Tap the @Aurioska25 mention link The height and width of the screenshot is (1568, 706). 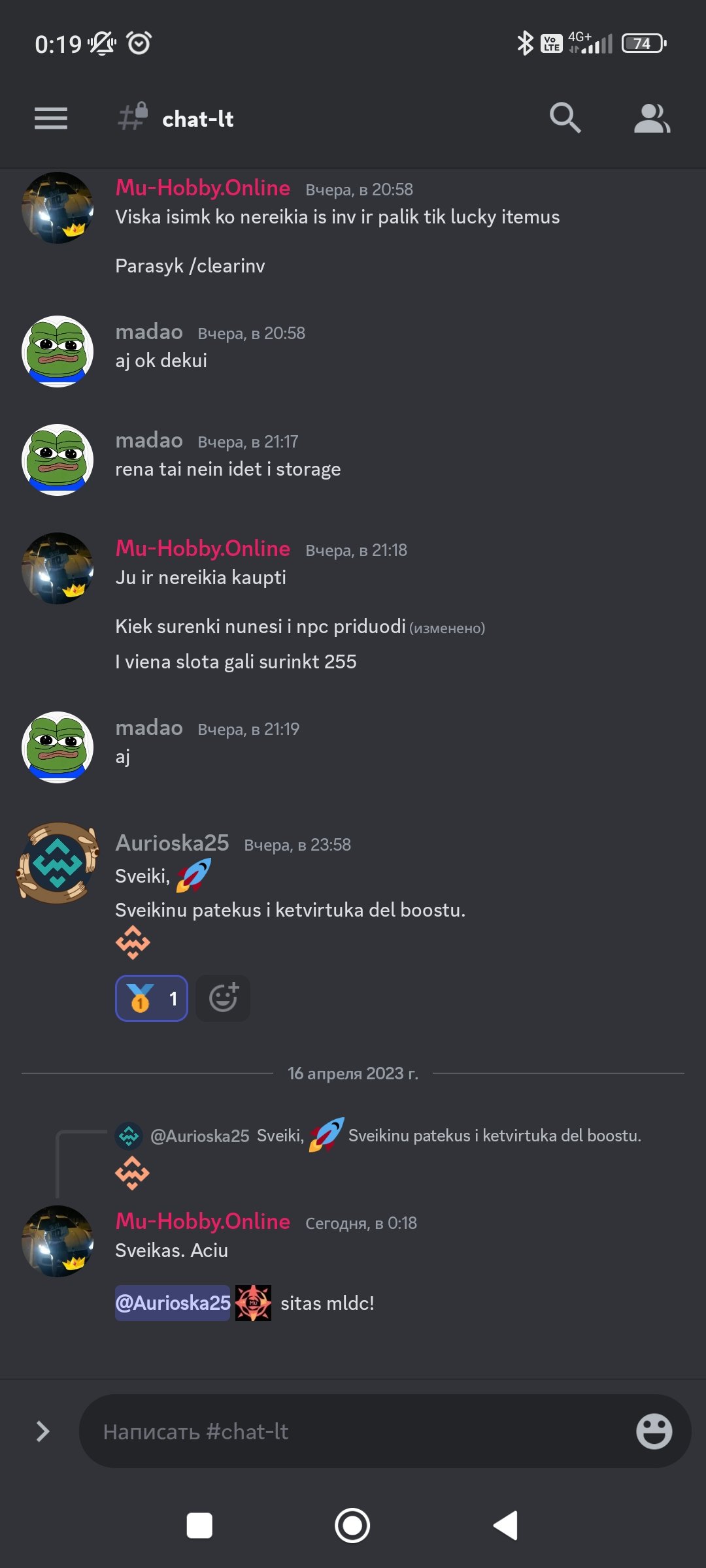[173, 1303]
